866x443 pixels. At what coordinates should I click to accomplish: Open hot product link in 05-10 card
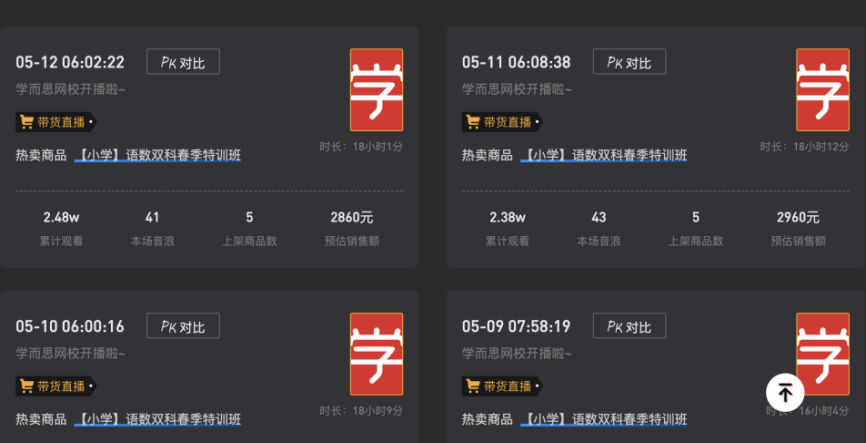point(157,419)
